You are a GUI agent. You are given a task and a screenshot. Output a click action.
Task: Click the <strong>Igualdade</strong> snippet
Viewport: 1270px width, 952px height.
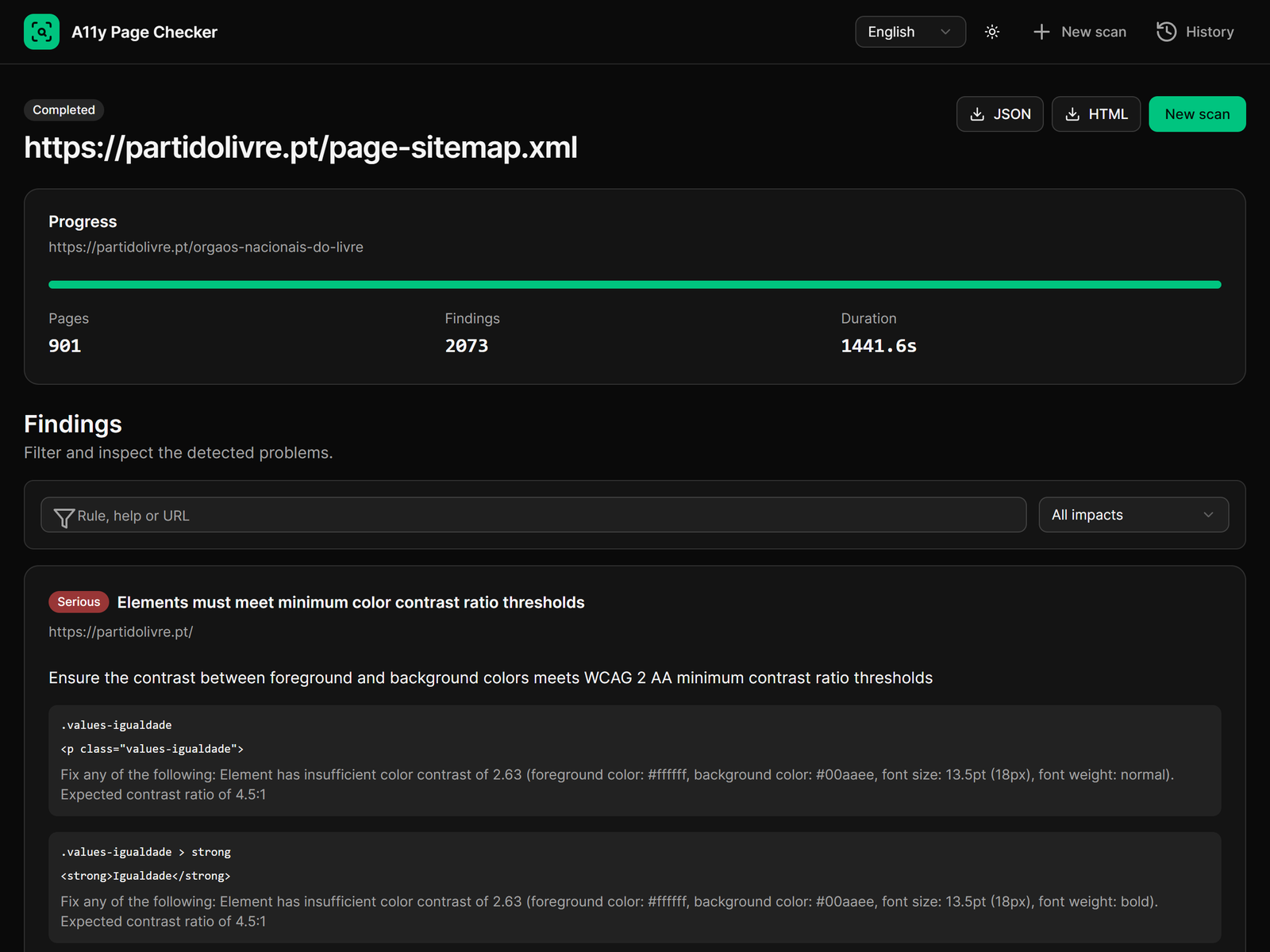point(145,876)
